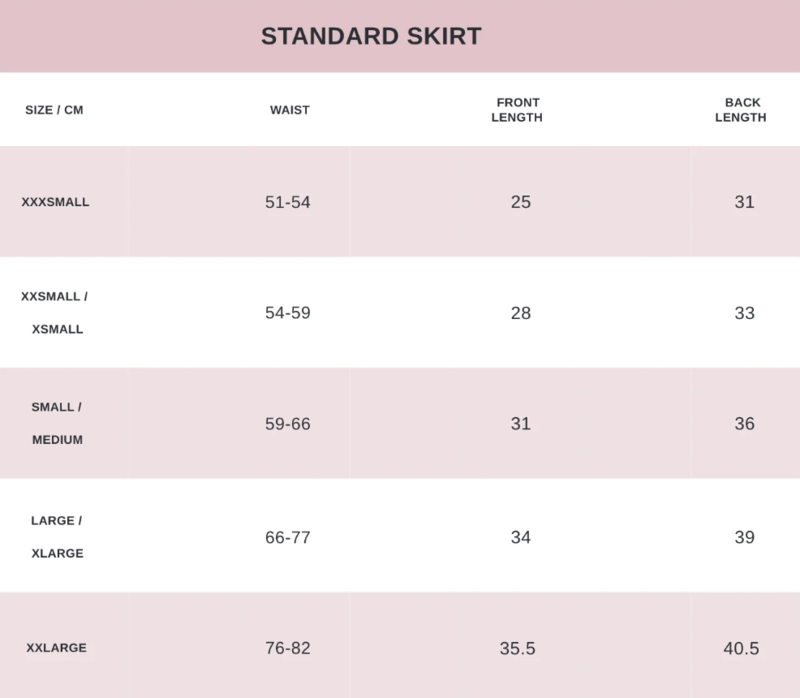
Task: Click back length 39 value
Action: (x=744, y=537)
